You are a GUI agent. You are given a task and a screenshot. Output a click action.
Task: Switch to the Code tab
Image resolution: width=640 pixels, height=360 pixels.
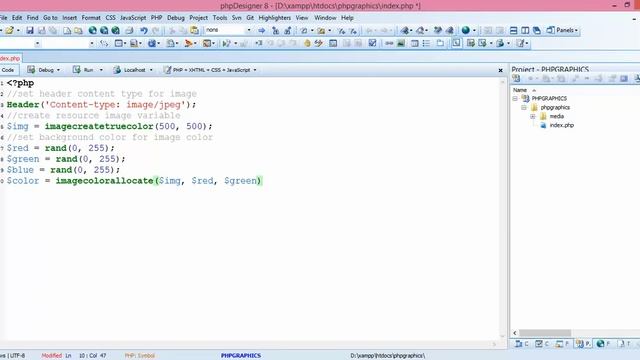(8, 70)
